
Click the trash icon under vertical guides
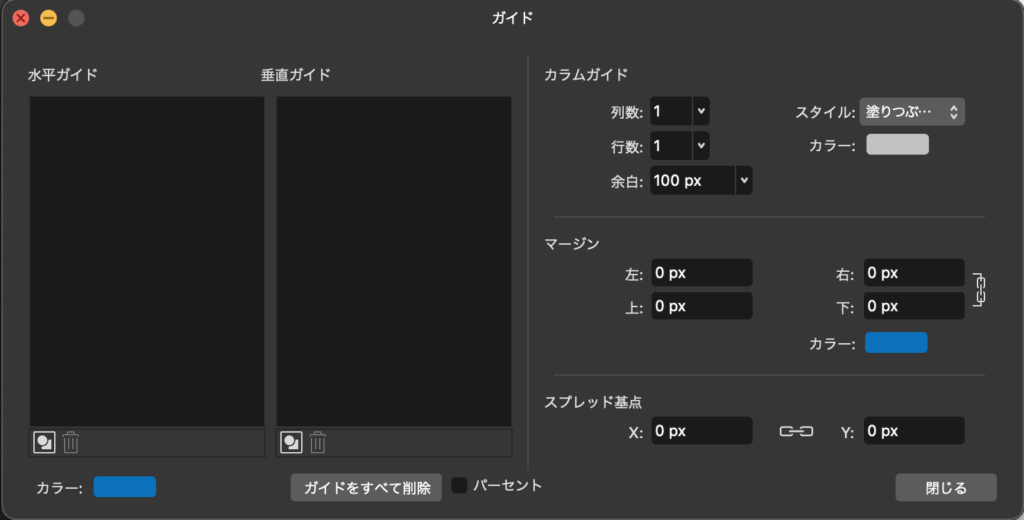click(318, 442)
